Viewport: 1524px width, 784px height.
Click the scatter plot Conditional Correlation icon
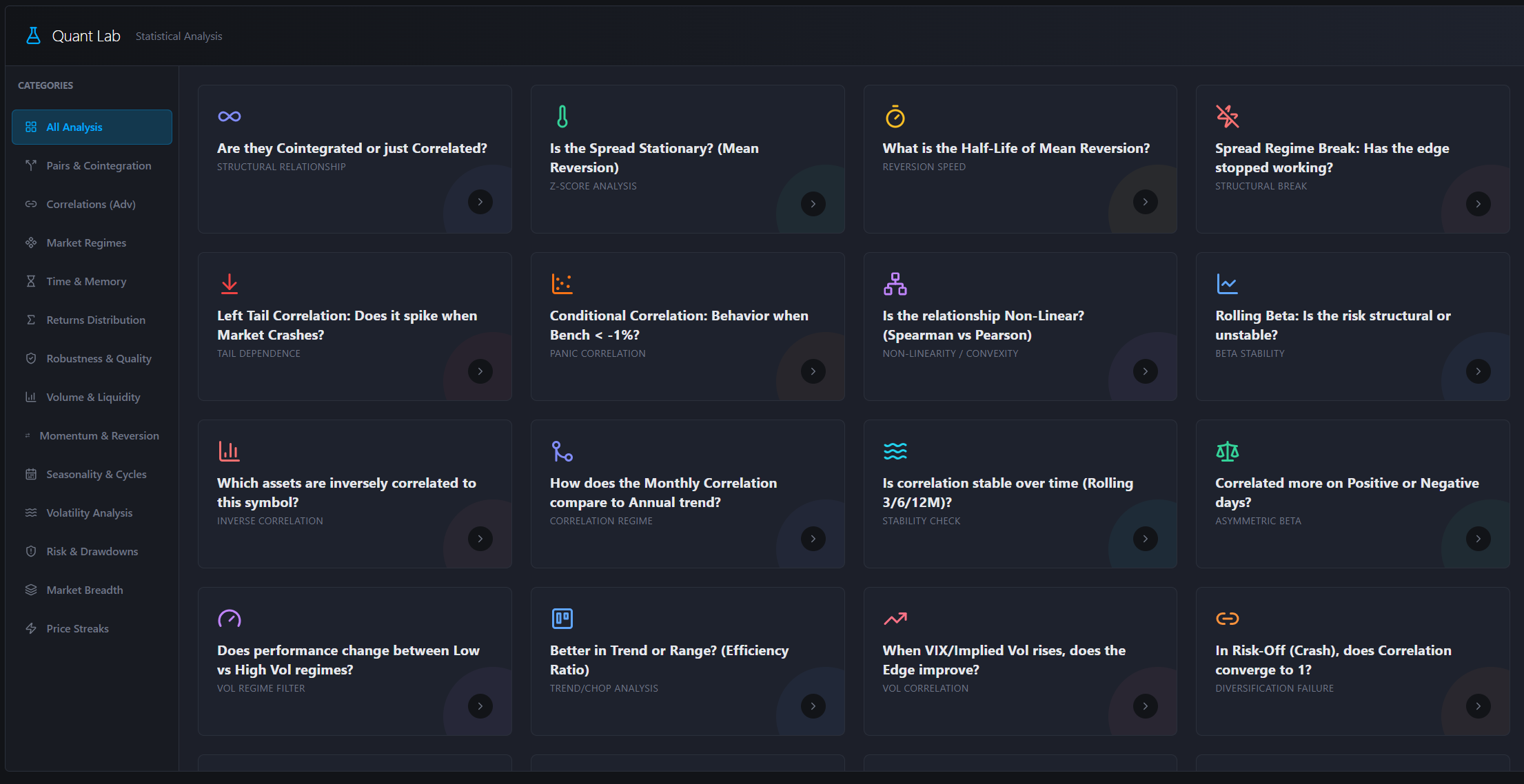(562, 284)
